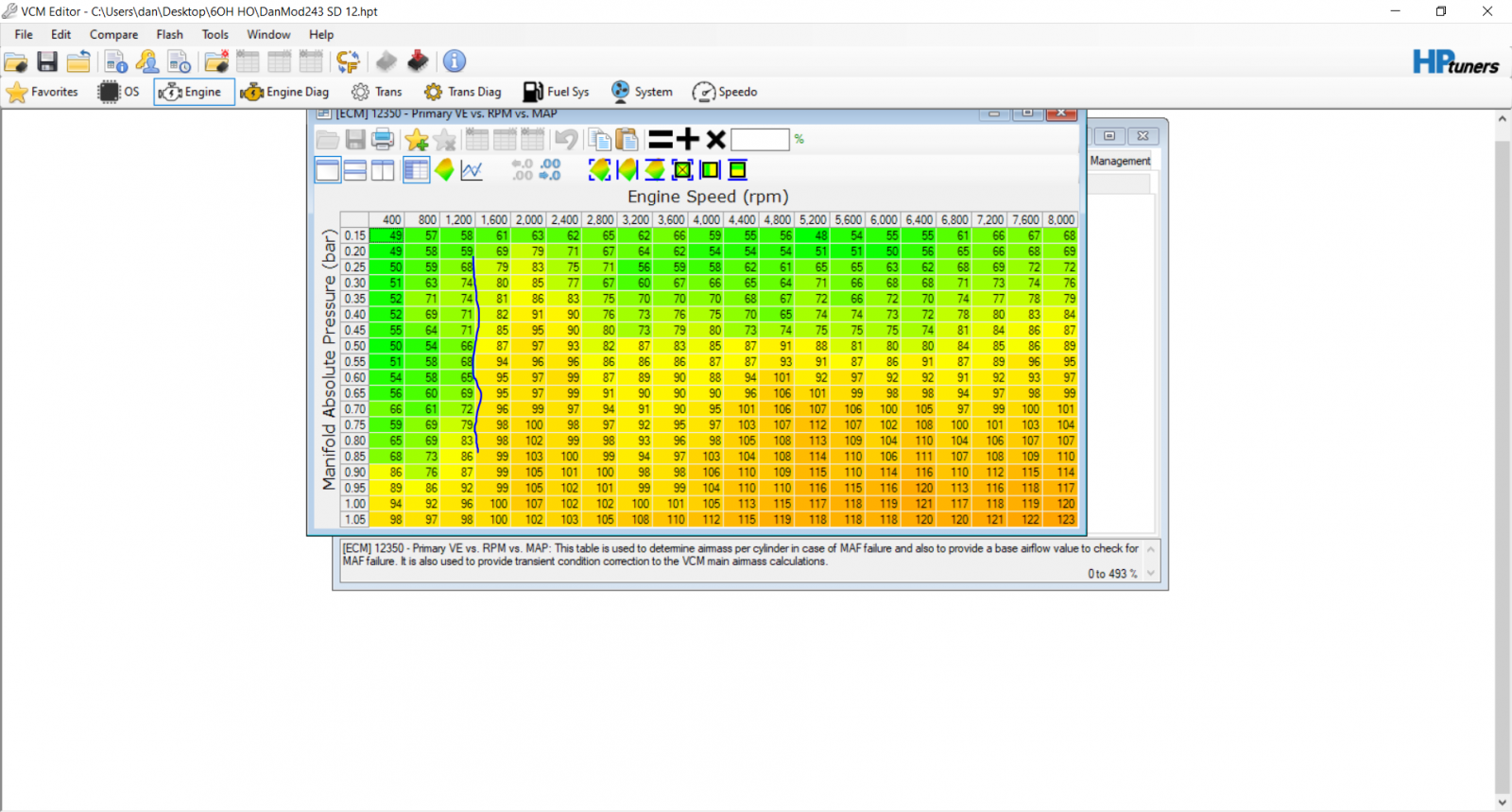This screenshot has width=1512, height=812.
Task: Open the Favorites star section
Action: click(43, 92)
